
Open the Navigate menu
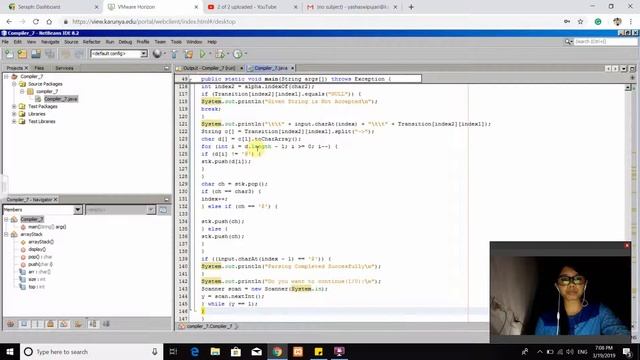point(50,42)
